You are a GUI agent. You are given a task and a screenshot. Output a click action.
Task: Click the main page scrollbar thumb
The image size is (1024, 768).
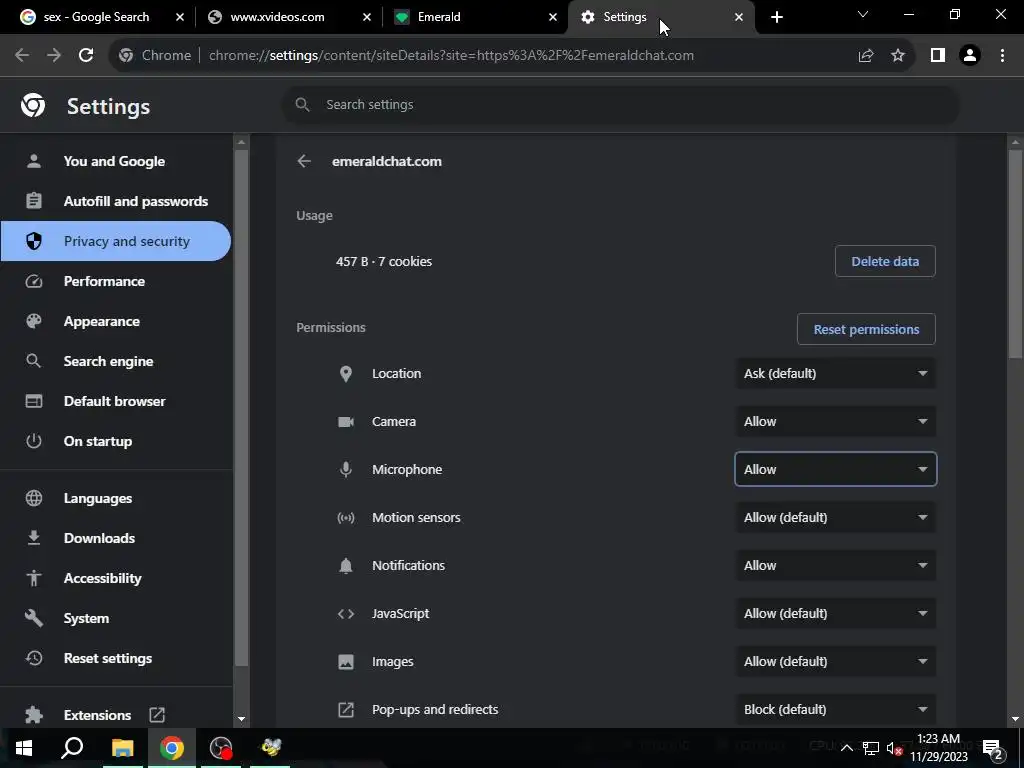click(x=1015, y=253)
